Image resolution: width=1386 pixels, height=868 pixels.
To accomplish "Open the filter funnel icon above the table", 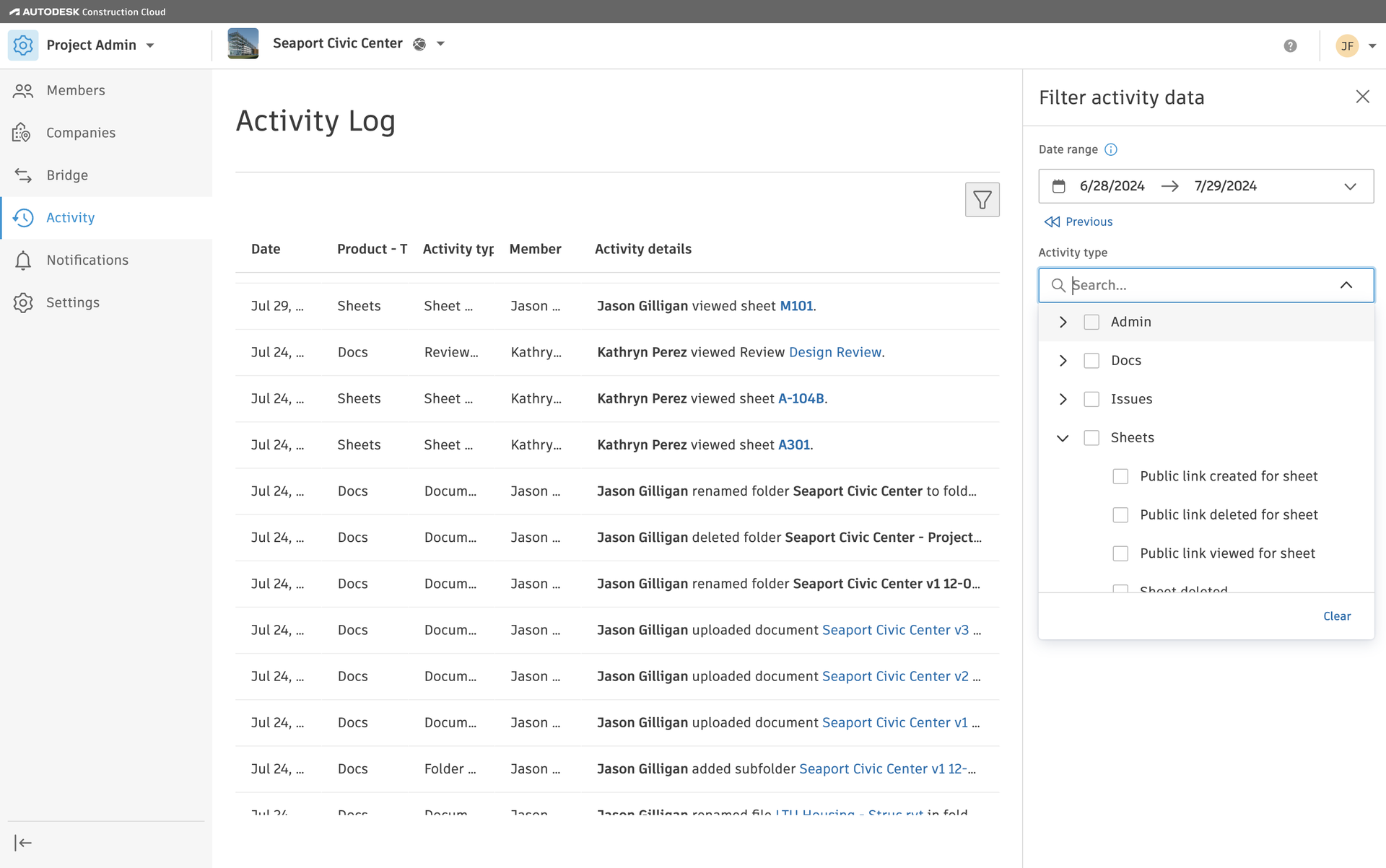I will click(982, 199).
